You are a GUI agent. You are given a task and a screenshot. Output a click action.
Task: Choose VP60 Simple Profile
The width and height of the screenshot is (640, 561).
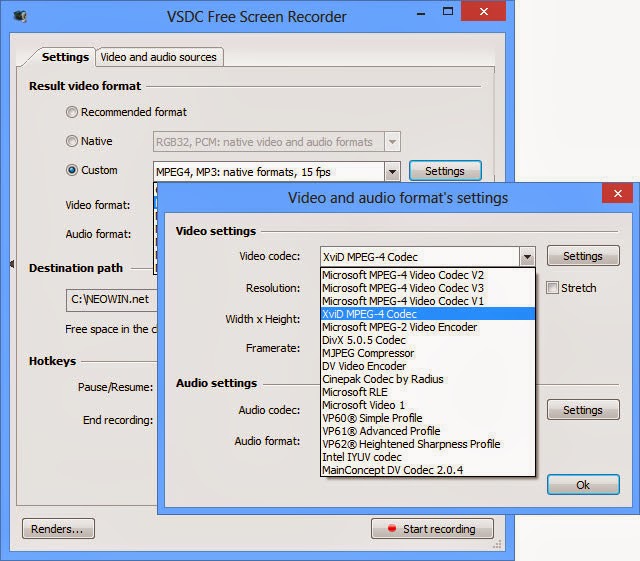pyautogui.click(x=428, y=419)
